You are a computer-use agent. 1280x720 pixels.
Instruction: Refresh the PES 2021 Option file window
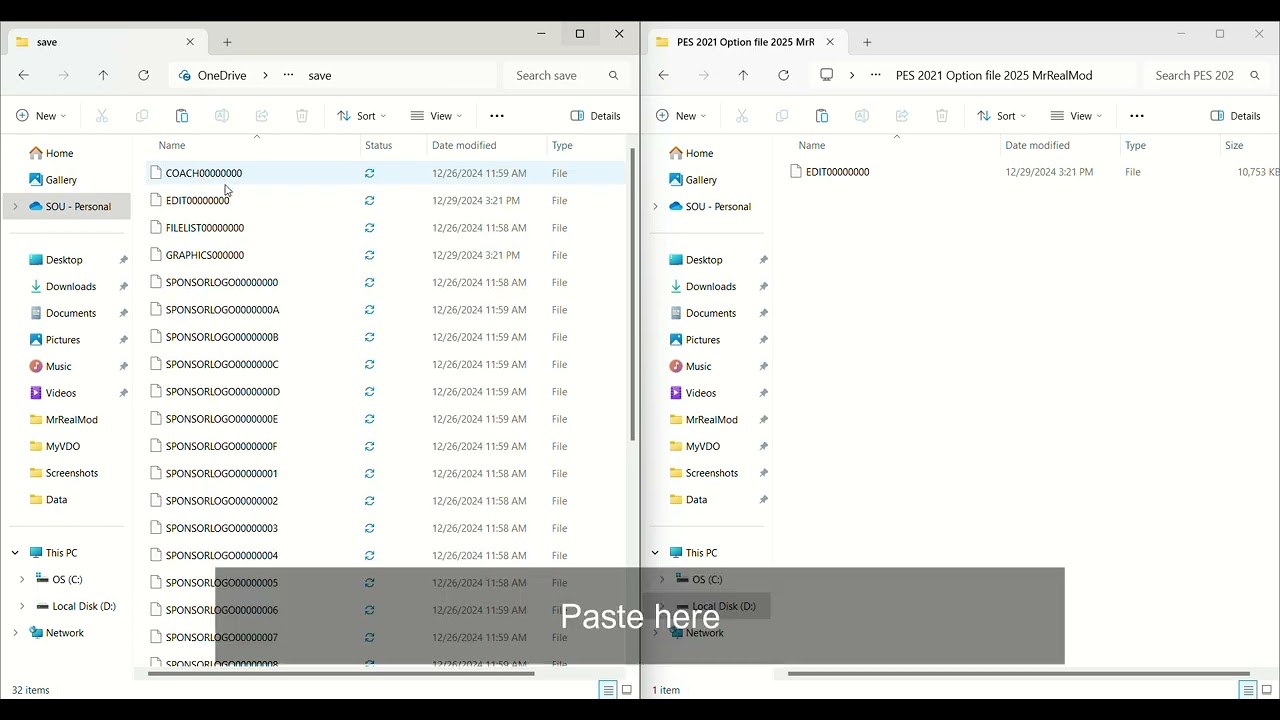(x=783, y=75)
